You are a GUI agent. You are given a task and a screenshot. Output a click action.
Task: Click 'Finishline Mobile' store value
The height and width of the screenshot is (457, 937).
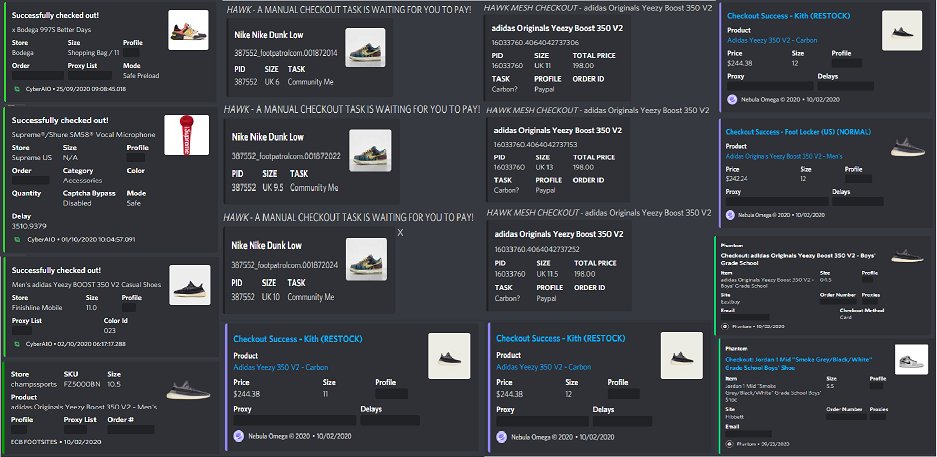[x=37, y=308]
